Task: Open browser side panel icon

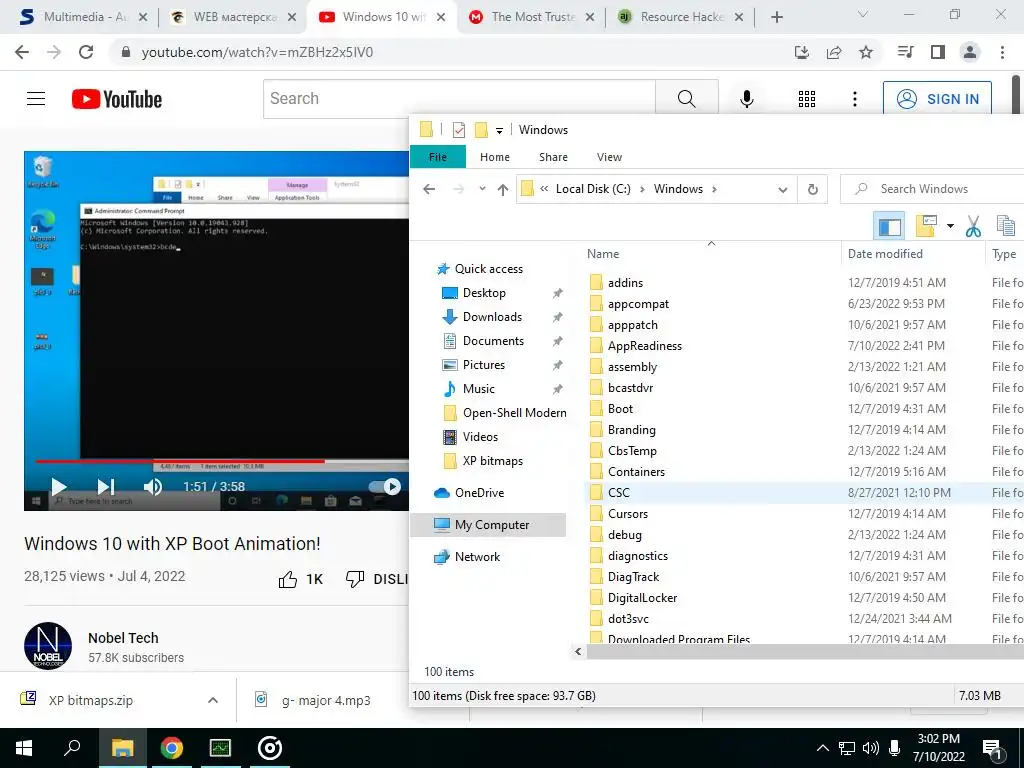Action: 938,52
